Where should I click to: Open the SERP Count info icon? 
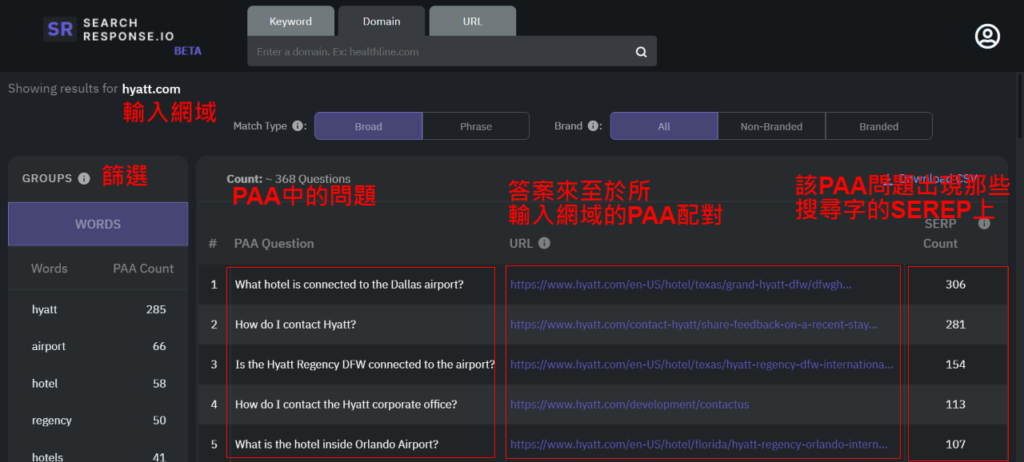click(x=984, y=224)
